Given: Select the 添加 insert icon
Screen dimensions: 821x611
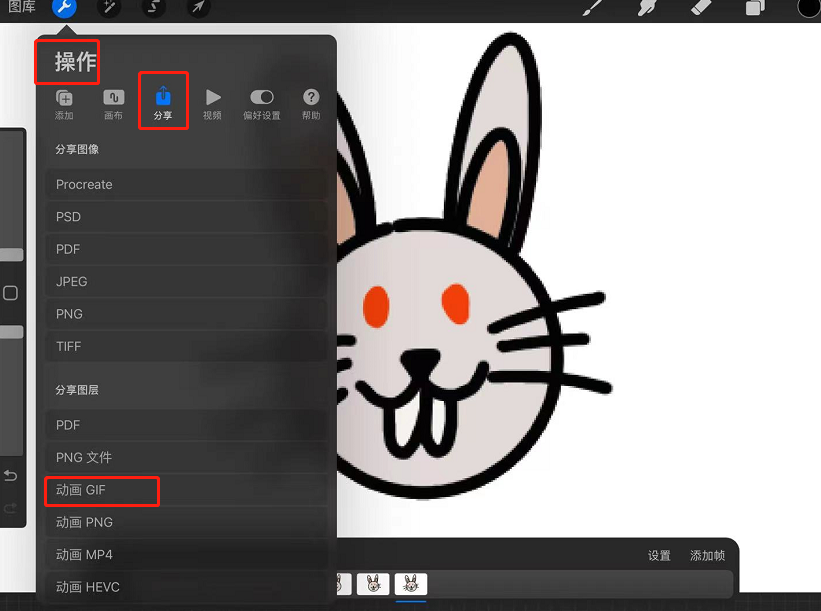Looking at the screenshot, I should tap(64, 100).
